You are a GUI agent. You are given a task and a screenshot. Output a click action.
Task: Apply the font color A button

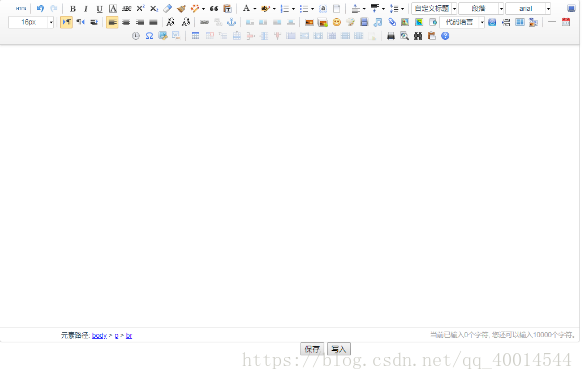tap(246, 9)
